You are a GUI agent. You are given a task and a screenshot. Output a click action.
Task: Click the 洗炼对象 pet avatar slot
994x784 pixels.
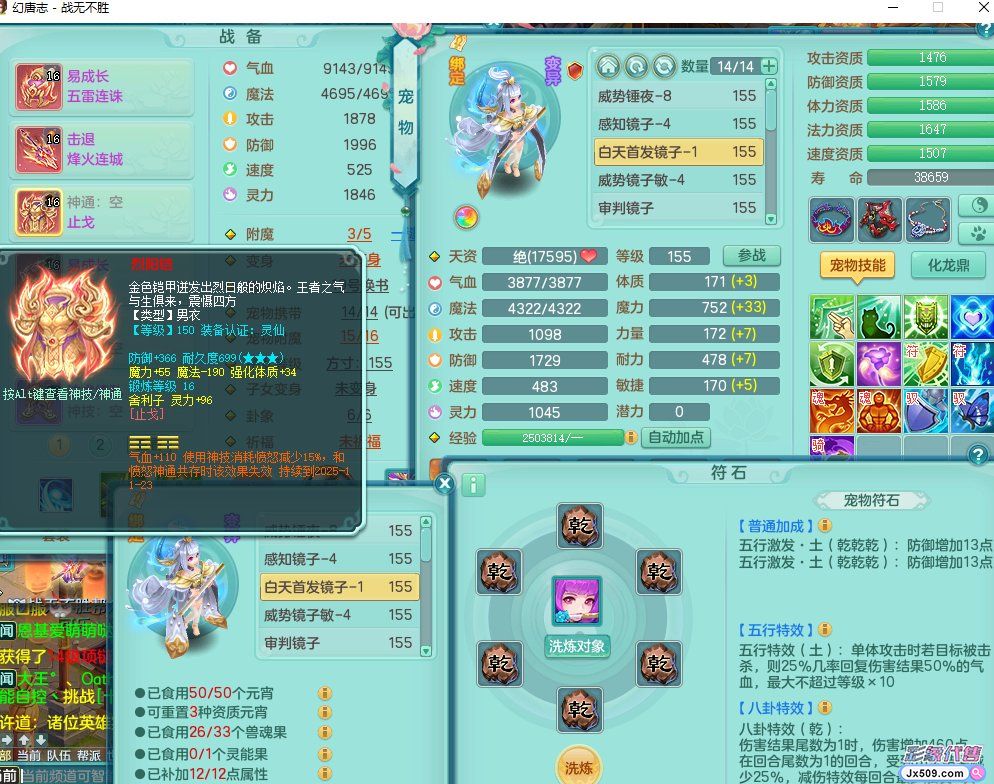click(579, 603)
